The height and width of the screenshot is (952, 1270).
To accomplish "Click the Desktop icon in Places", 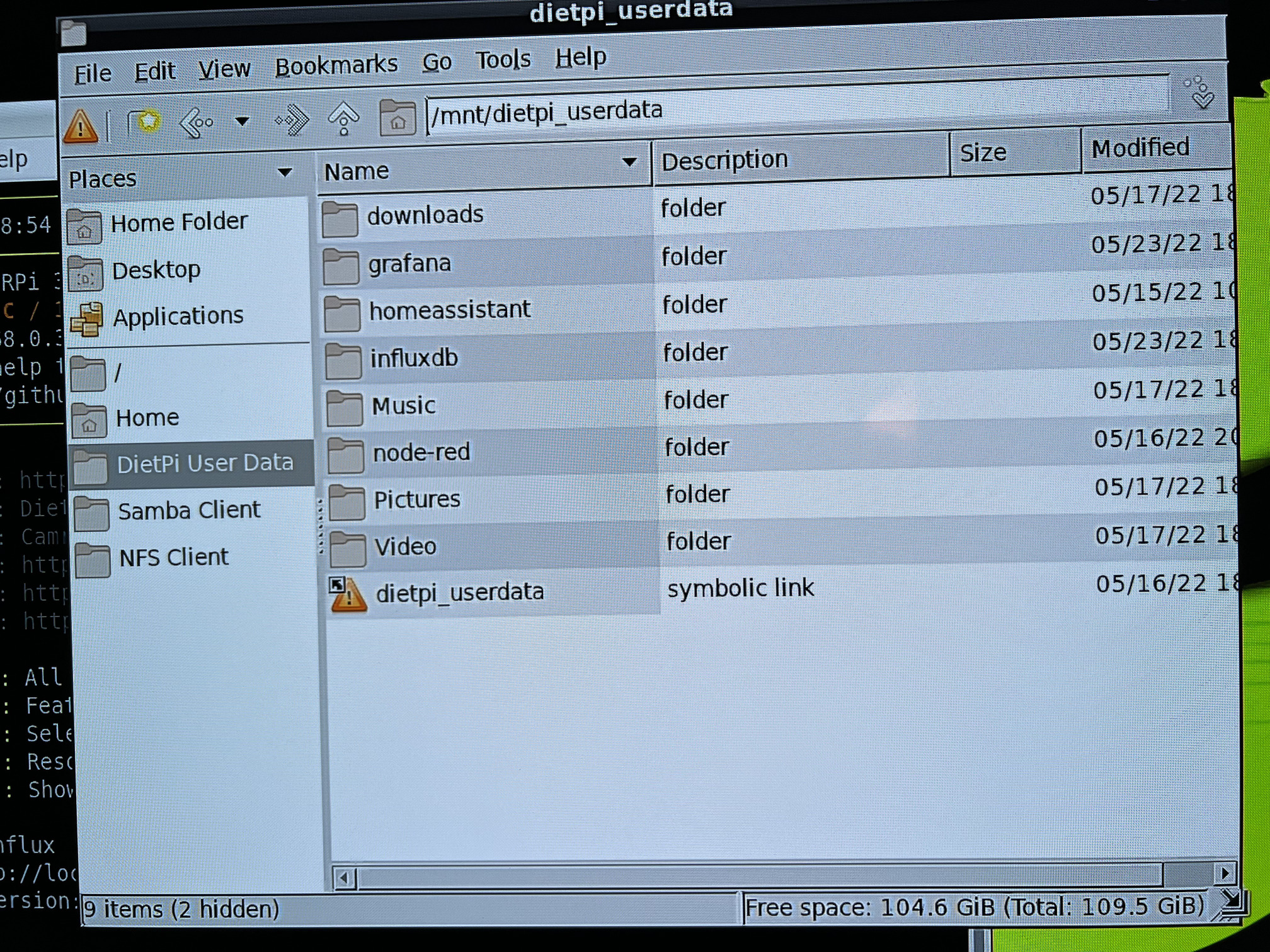I will (x=85, y=273).
